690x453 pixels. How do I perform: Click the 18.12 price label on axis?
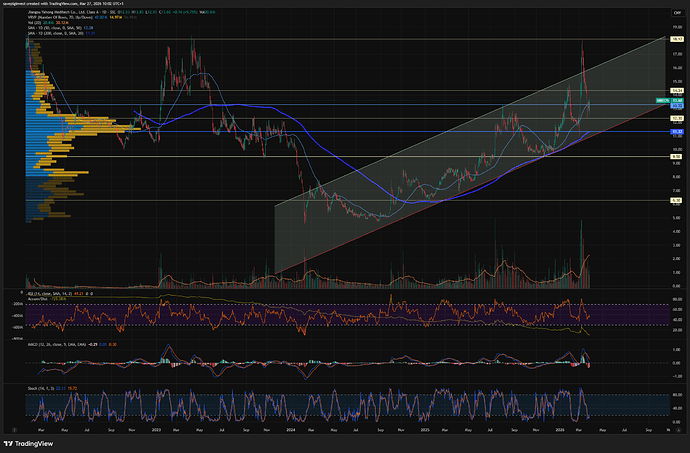click(x=676, y=40)
